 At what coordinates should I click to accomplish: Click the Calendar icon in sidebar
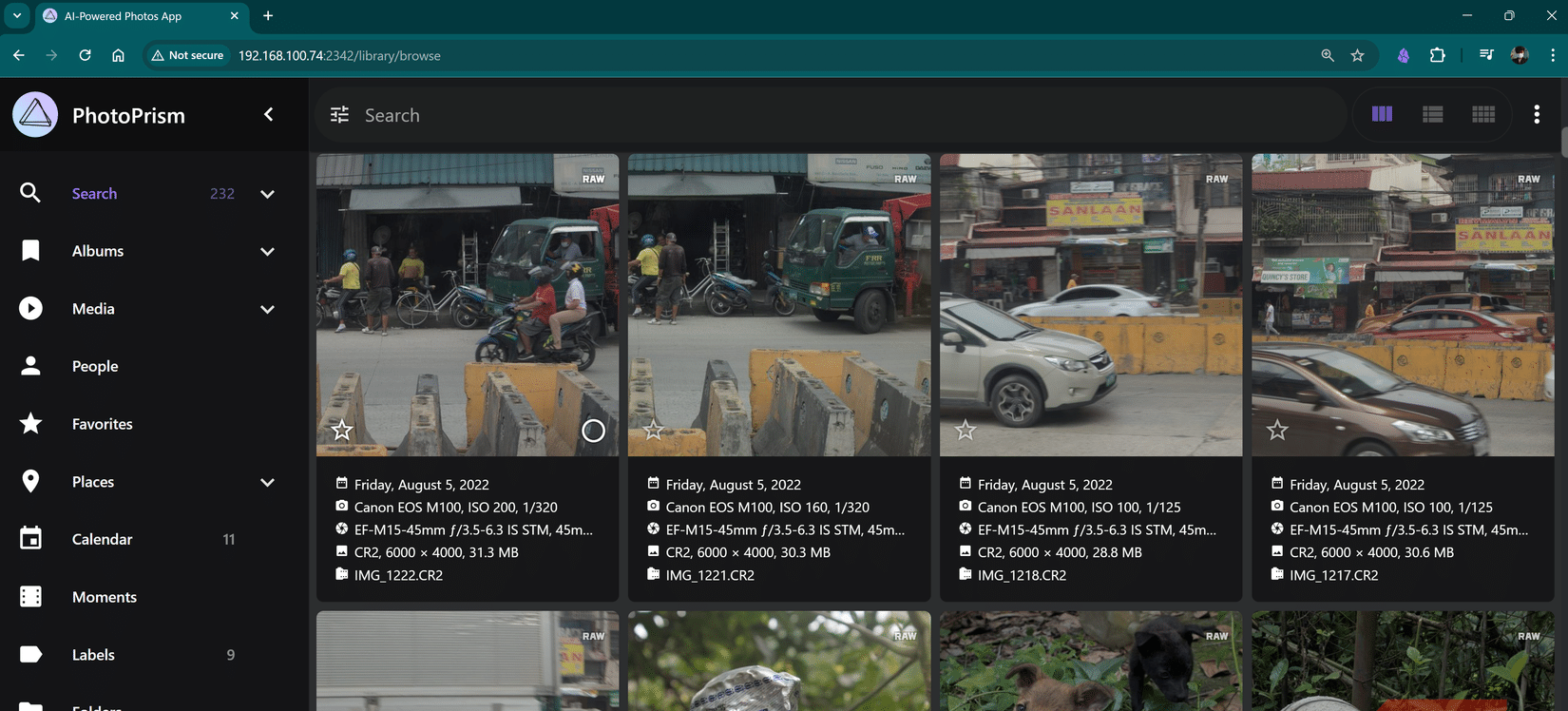[30, 538]
